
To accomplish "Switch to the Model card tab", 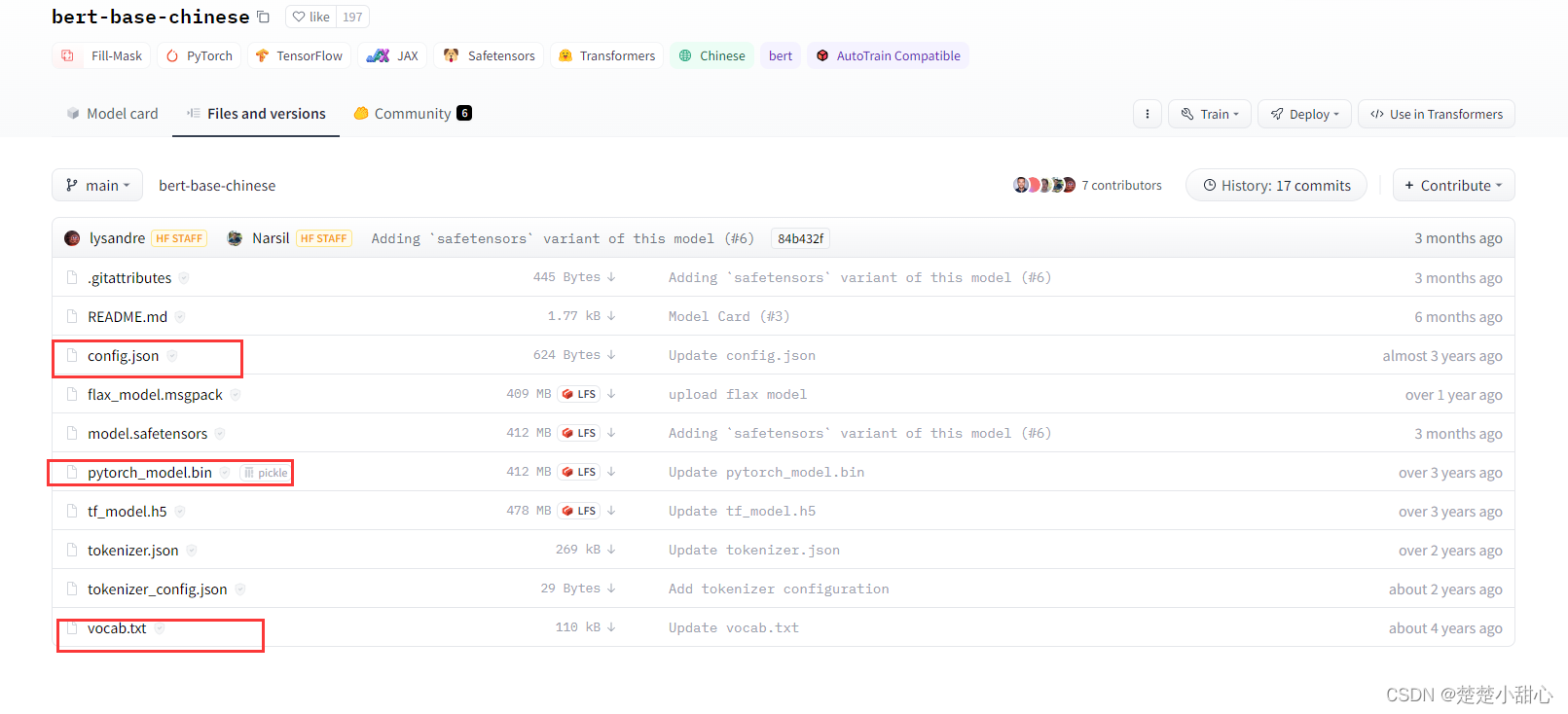I will (x=112, y=114).
